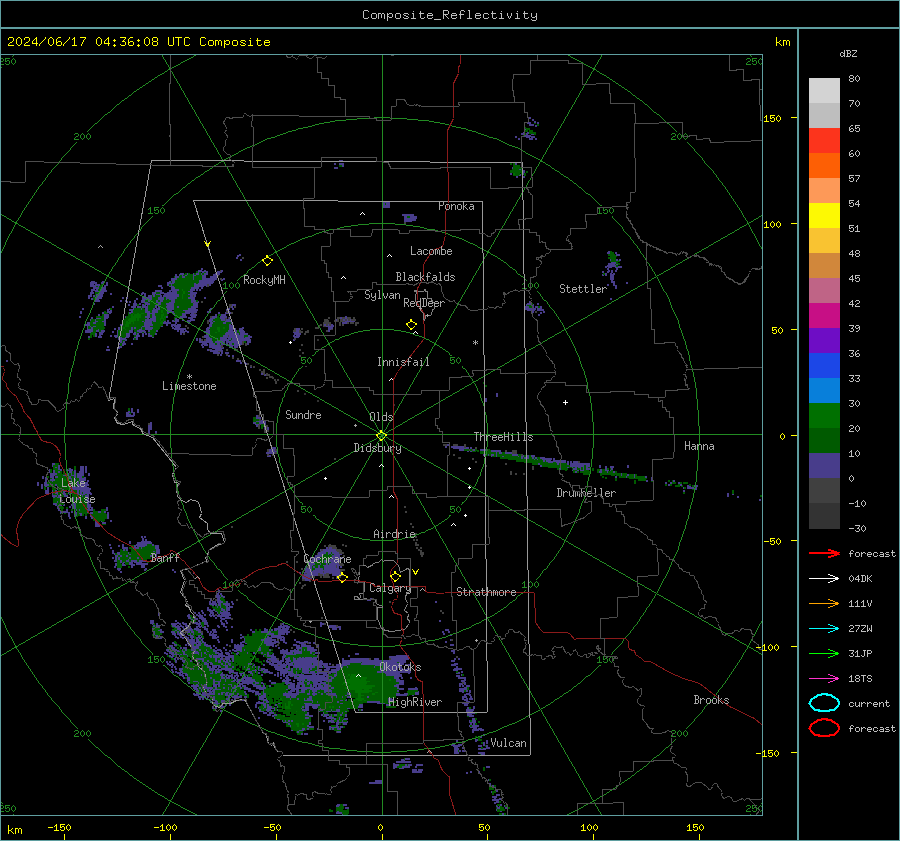Click the HighRiver town label
Screen dimensions: 900x841
pos(415,702)
